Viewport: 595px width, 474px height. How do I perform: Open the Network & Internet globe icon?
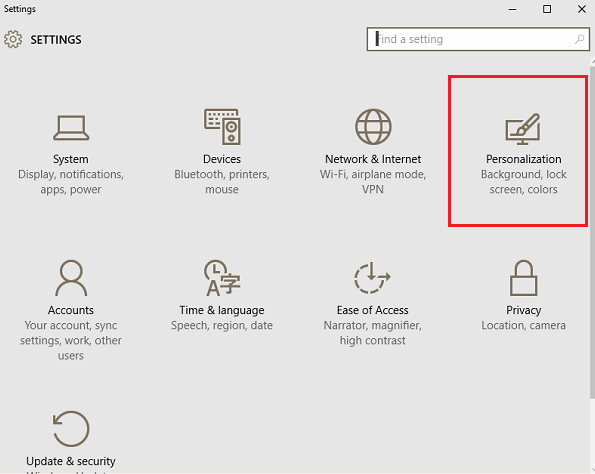pyautogui.click(x=373, y=127)
